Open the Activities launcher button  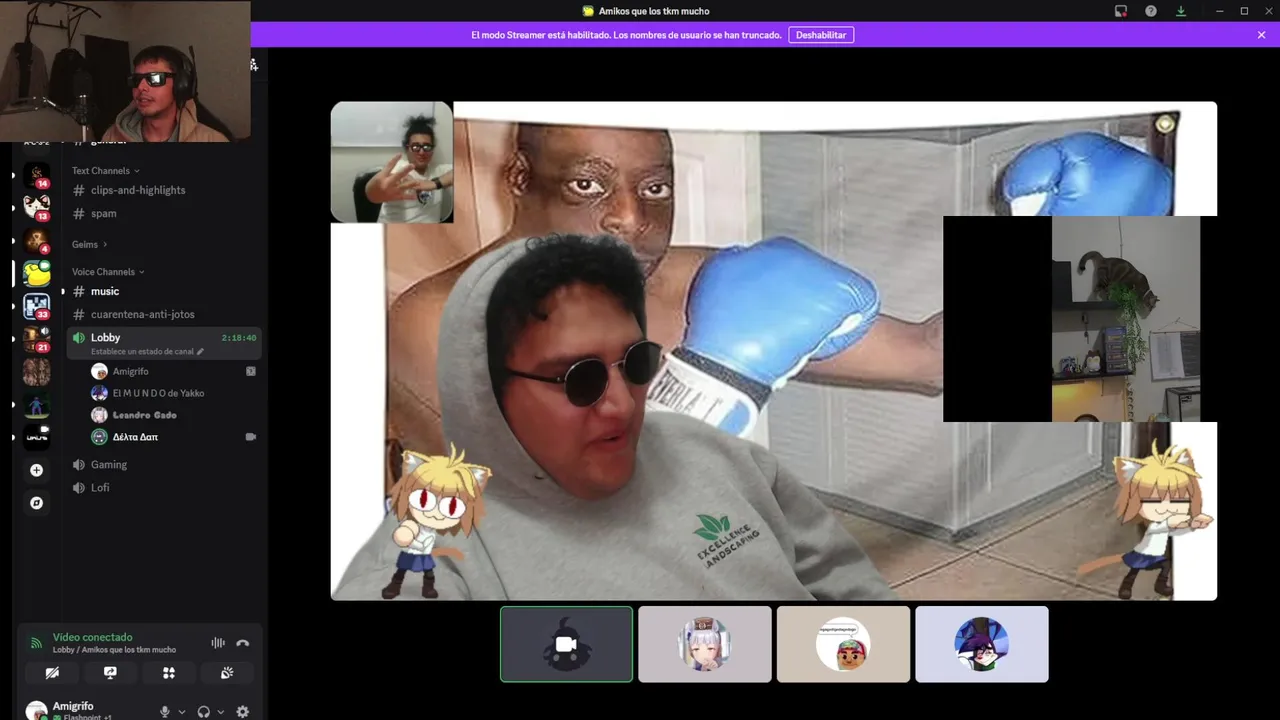(x=169, y=673)
